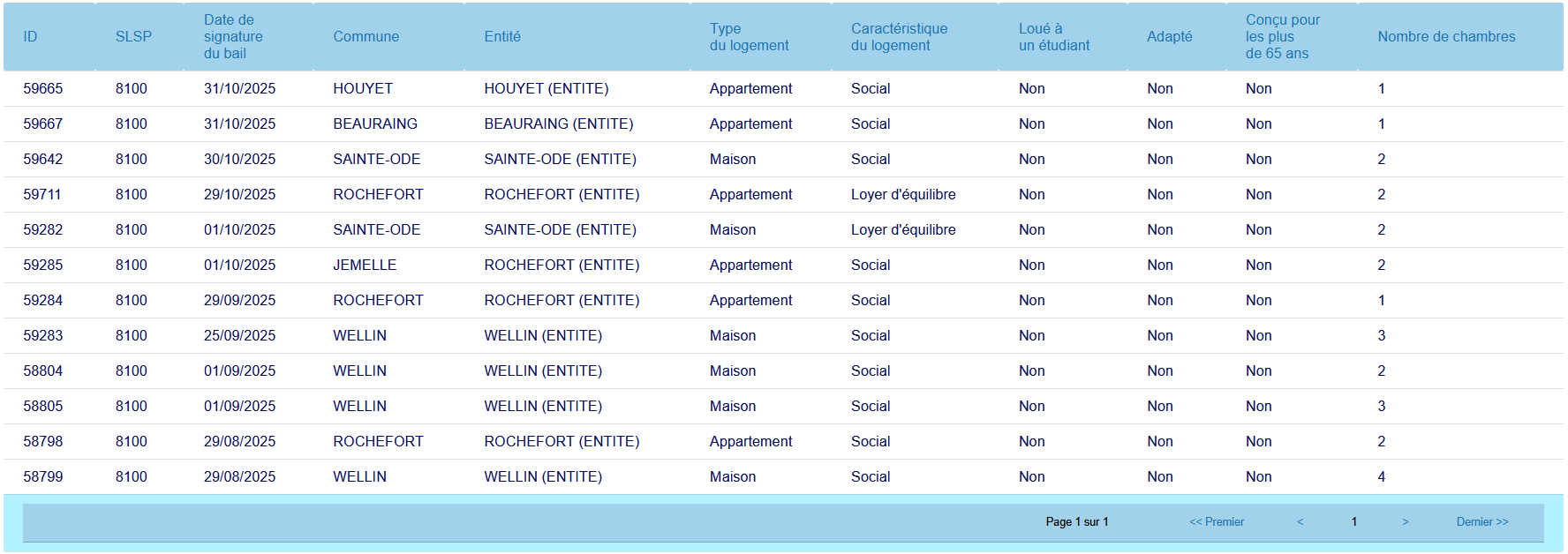The height and width of the screenshot is (554, 1568).
Task: Sort by Nombre de chambres header
Action: (1445, 37)
